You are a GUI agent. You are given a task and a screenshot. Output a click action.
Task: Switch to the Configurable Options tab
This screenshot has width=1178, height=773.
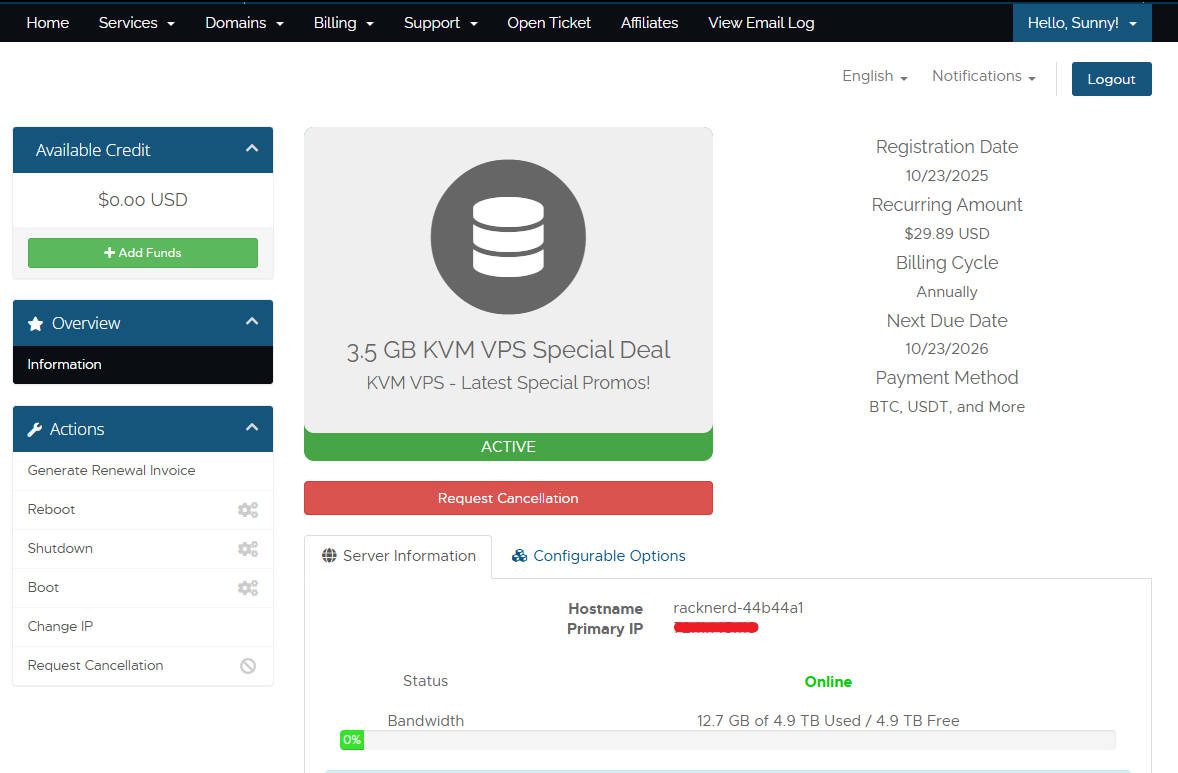598,556
